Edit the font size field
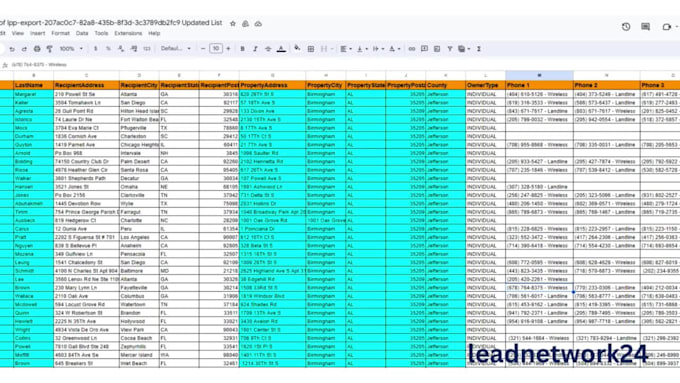This screenshot has width=680, height=383. click(x=216, y=49)
